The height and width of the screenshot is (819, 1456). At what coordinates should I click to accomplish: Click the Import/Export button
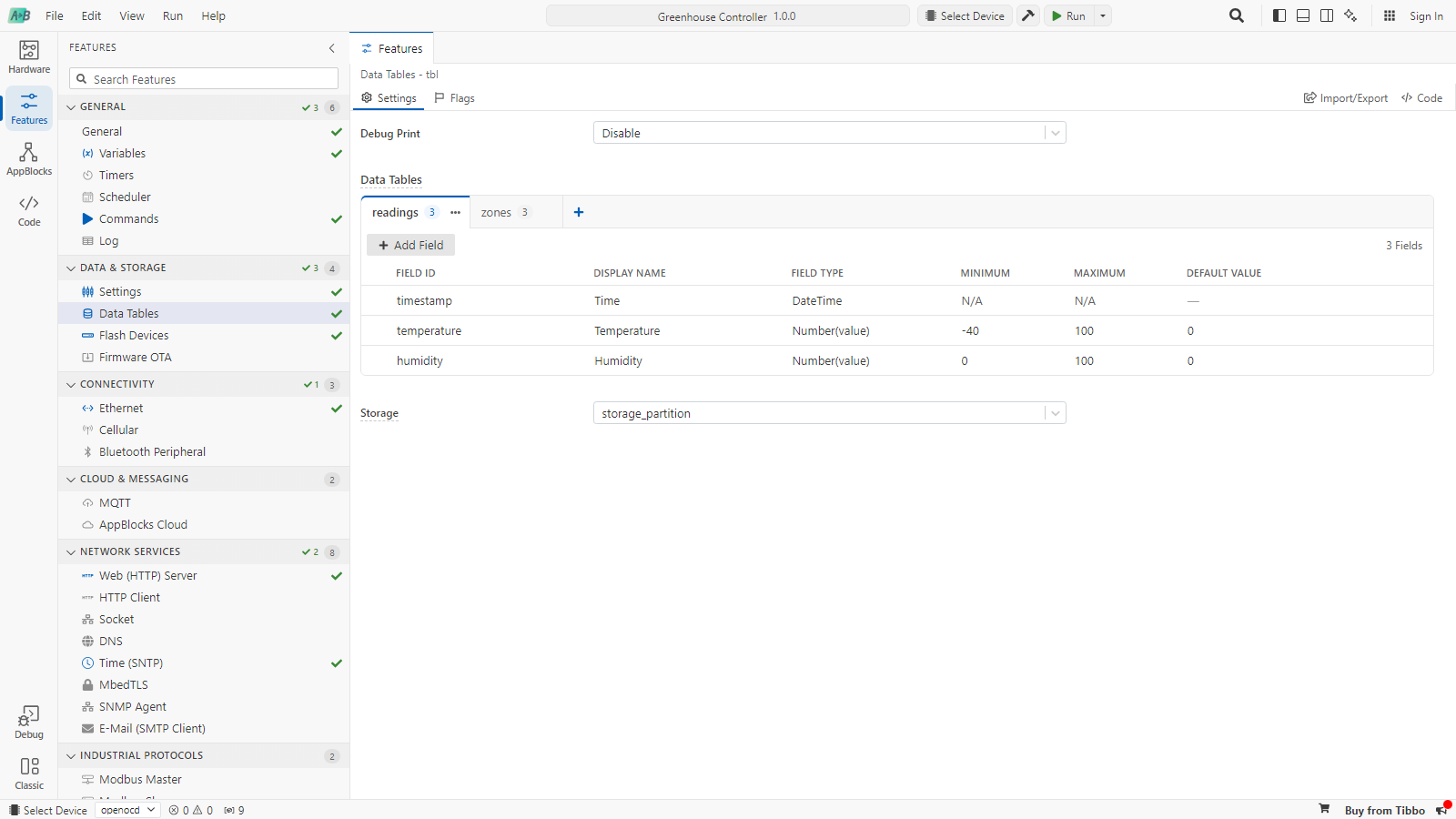click(x=1346, y=98)
